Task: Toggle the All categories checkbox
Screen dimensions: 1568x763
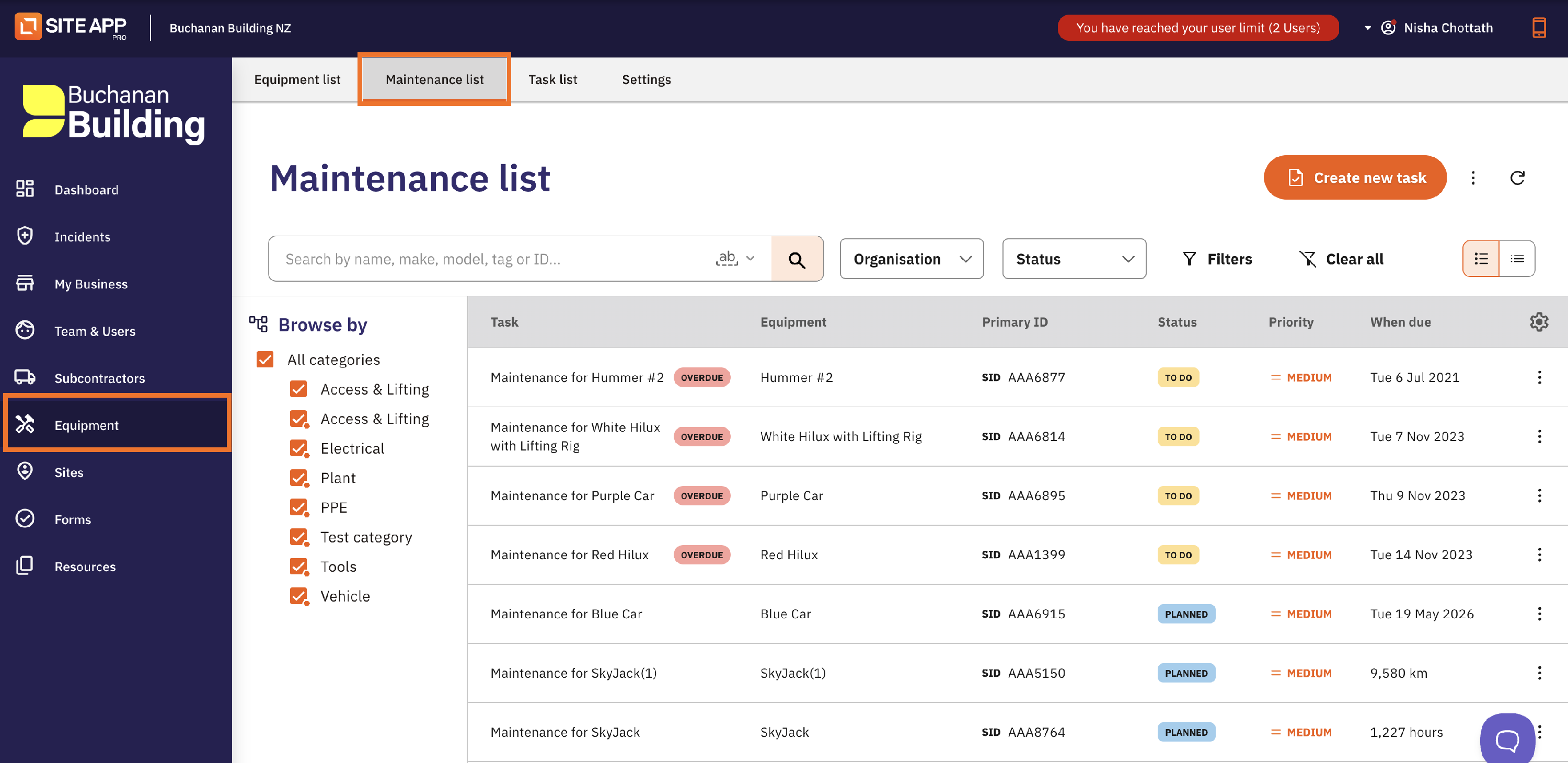Action: [265, 359]
